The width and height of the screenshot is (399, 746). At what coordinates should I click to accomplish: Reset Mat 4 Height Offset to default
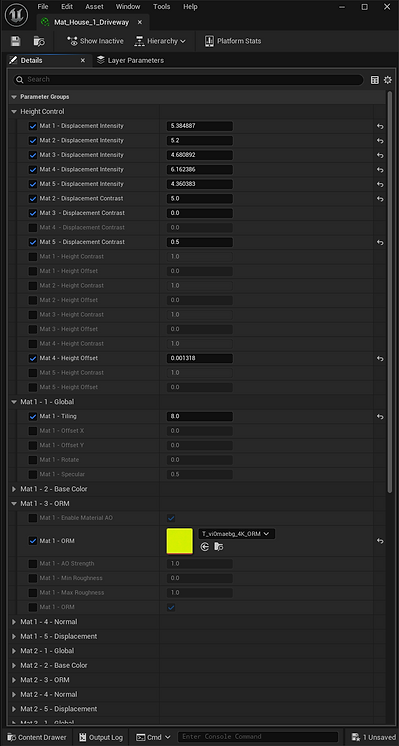point(380,358)
